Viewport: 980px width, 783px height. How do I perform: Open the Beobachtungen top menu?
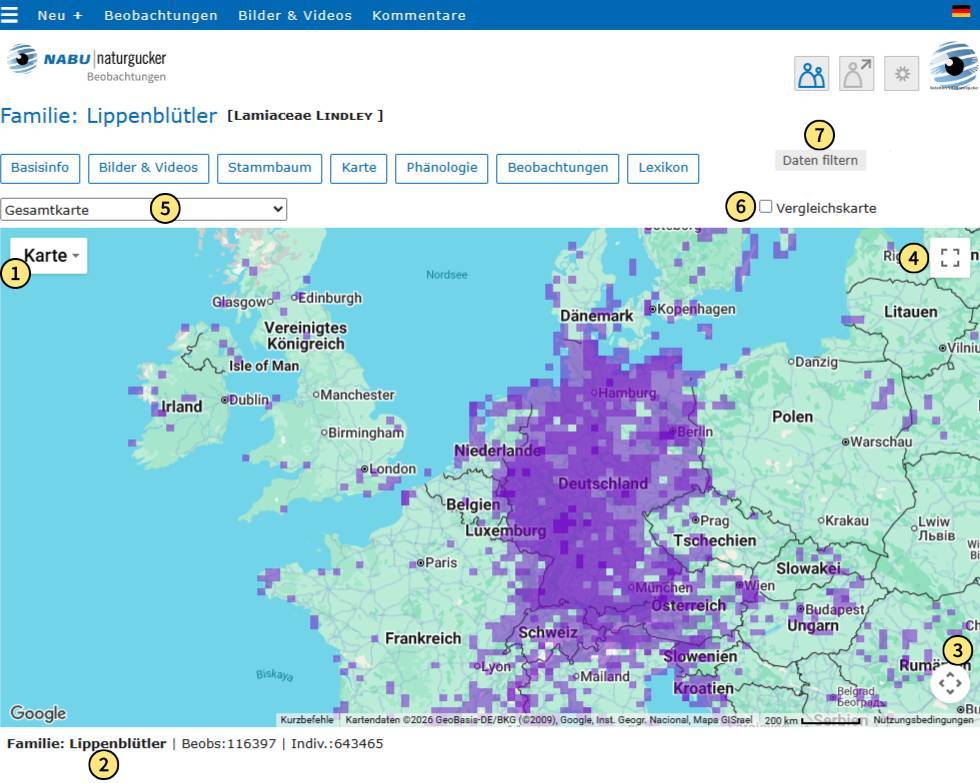(x=161, y=15)
